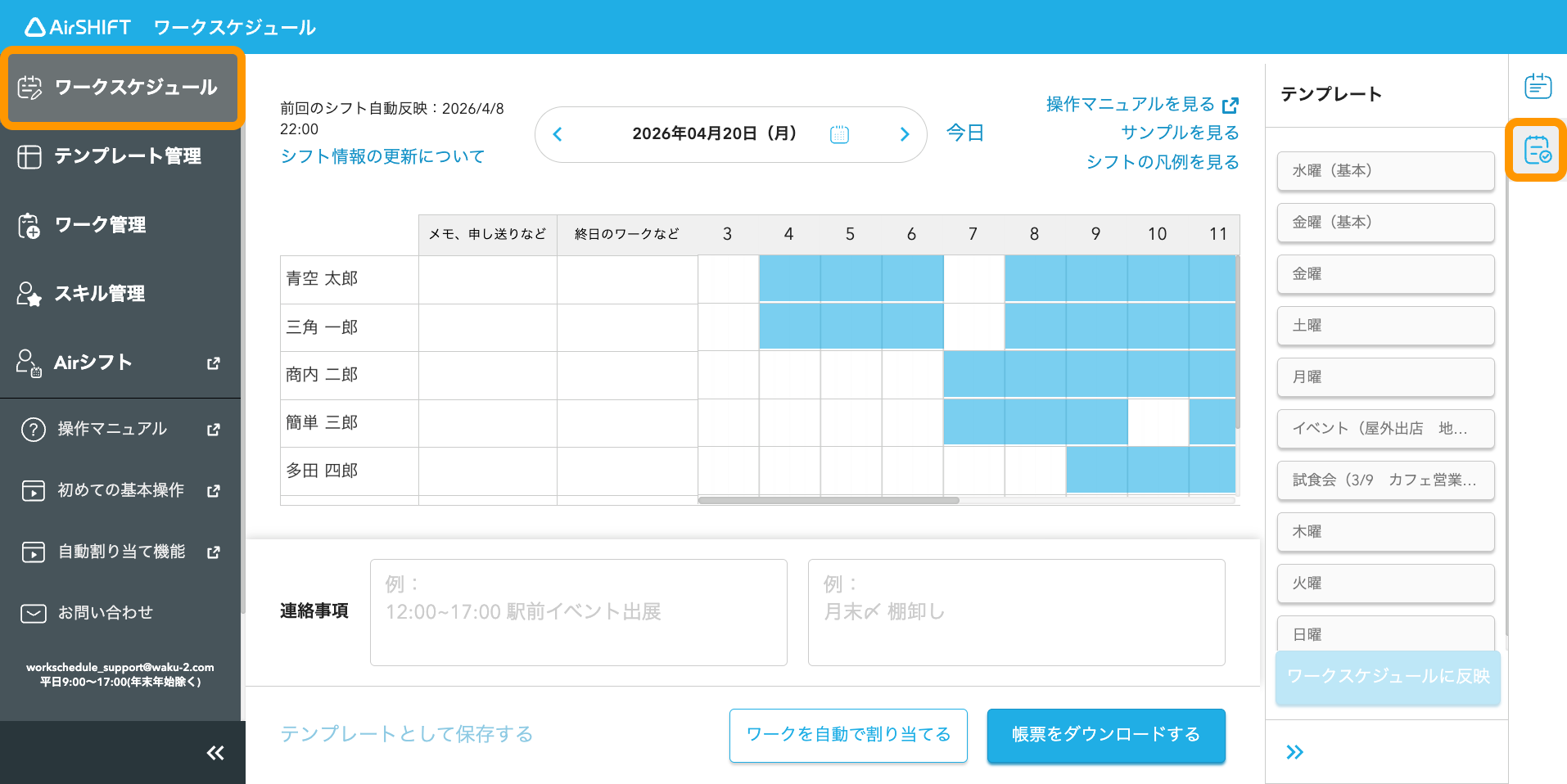Click the external link icon beside 自動割り当て機能
Image resolution: width=1567 pixels, height=784 pixels.
pyautogui.click(x=214, y=552)
